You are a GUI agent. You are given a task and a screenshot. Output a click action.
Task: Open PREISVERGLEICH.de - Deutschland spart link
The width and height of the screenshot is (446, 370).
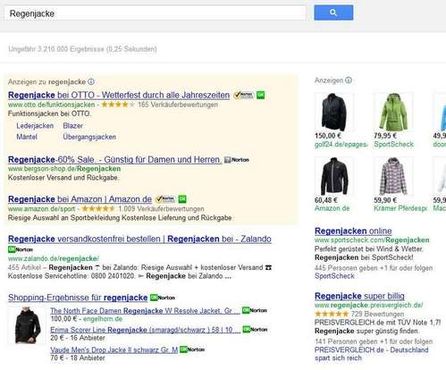click(x=371, y=354)
